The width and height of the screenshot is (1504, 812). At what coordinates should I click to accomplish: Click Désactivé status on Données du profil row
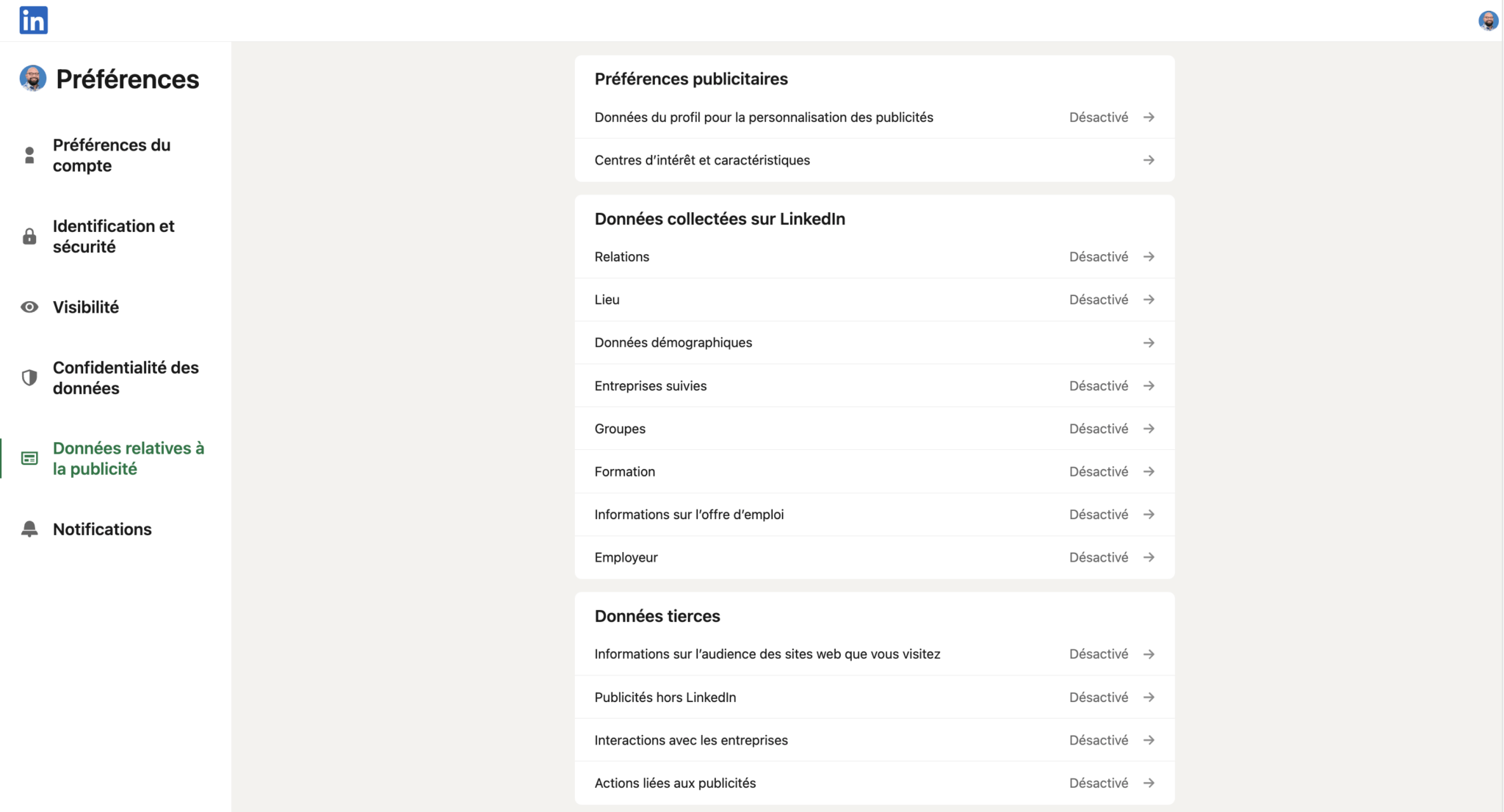click(x=1099, y=117)
